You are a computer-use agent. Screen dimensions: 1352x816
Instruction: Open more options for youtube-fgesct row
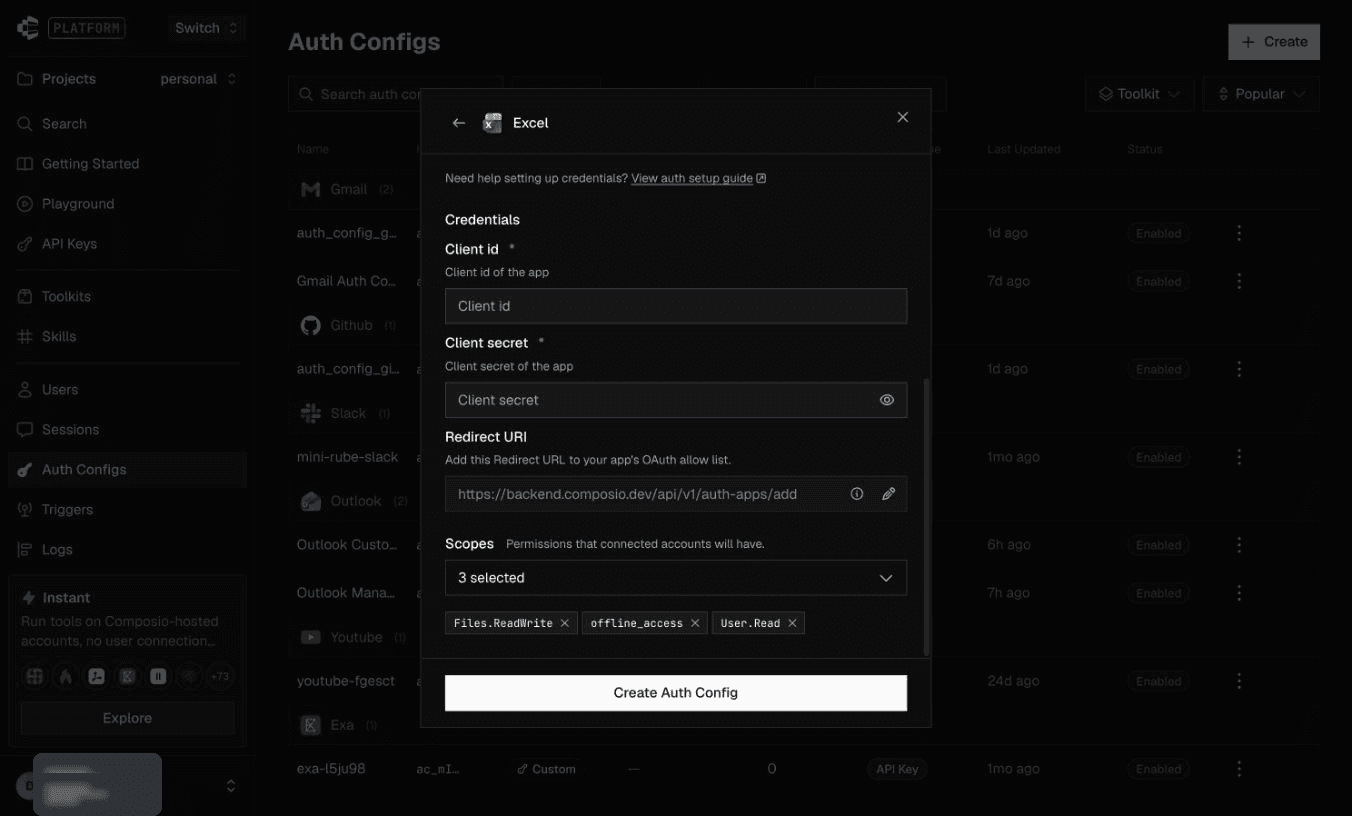pyautogui.click(x=1239, y=681)
